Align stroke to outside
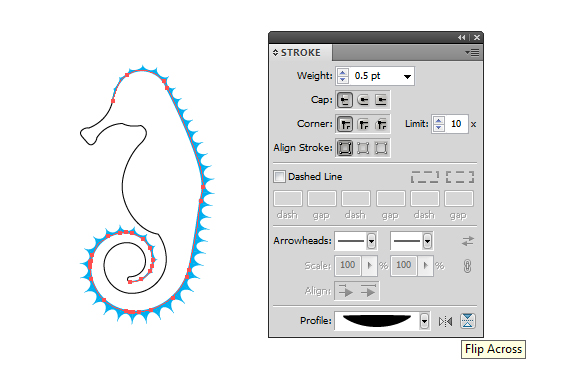The width and height of the screenshot is (565, 387). pos(381,148)
